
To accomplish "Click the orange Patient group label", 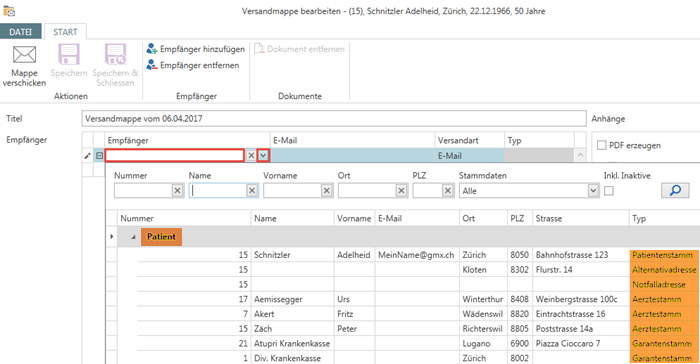I will [x=161, y=237].
